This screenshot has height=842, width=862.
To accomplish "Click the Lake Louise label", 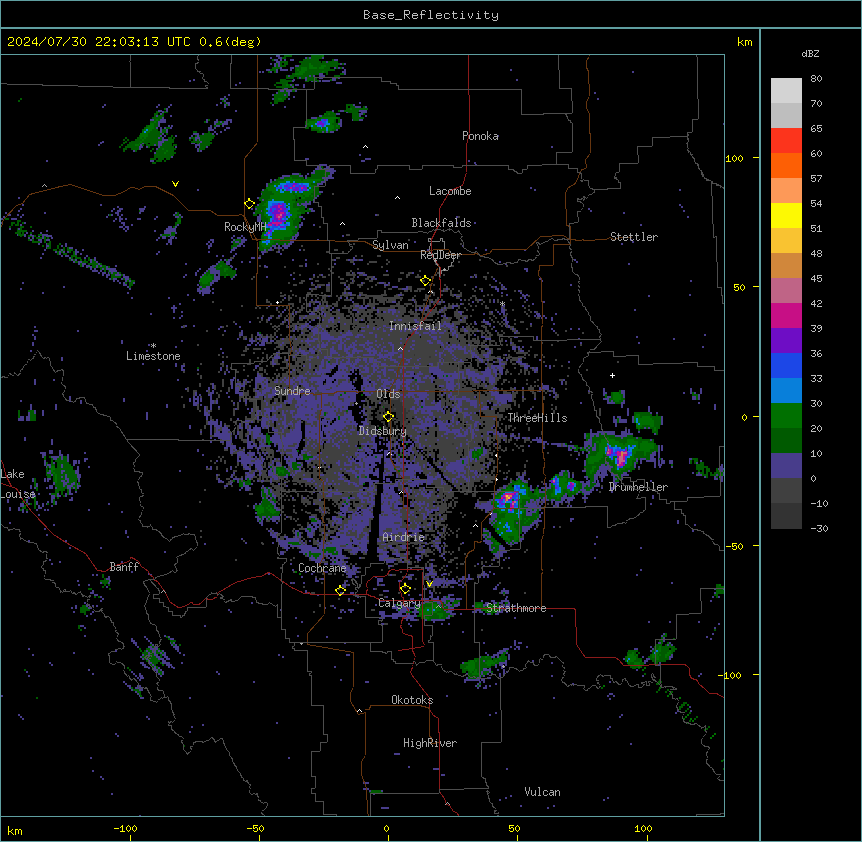I will click(x=18, y=484).
